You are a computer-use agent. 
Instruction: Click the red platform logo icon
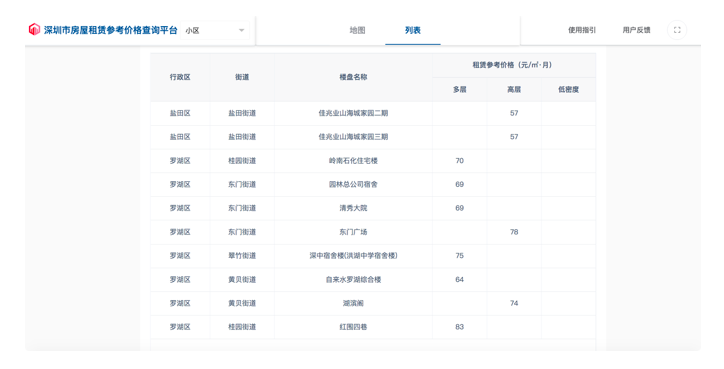point(34,30)
